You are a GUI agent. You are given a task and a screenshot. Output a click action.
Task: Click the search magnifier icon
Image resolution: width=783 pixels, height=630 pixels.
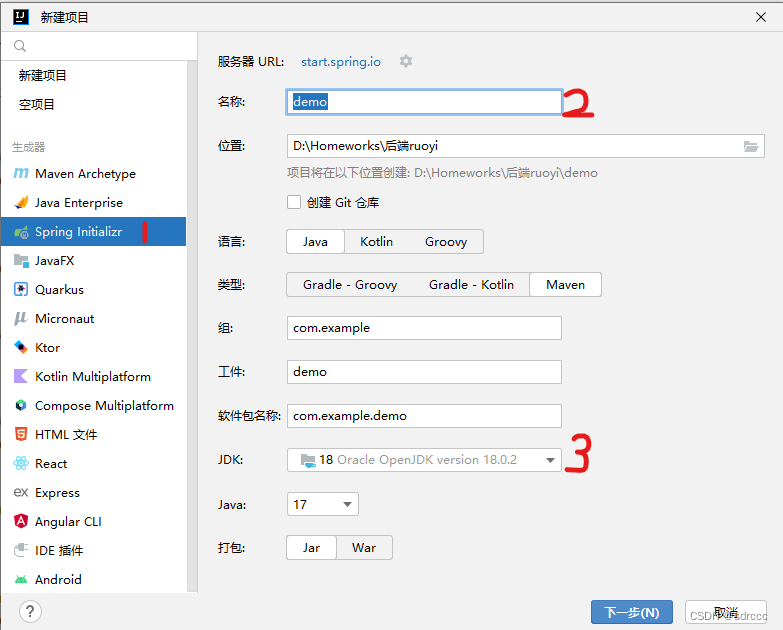[x=19, y=46]
